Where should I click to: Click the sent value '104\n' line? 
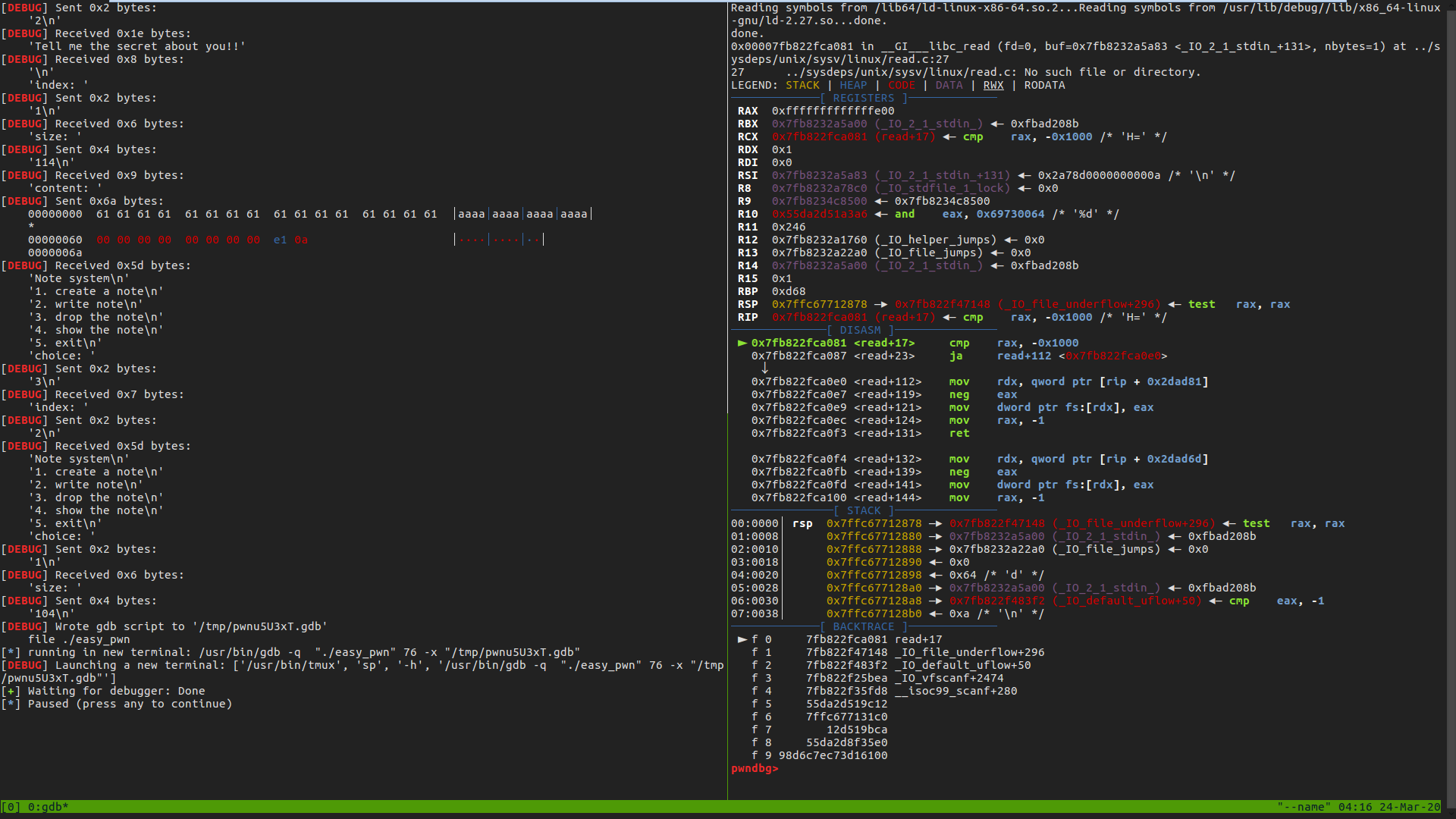click(x=52, y=613)
